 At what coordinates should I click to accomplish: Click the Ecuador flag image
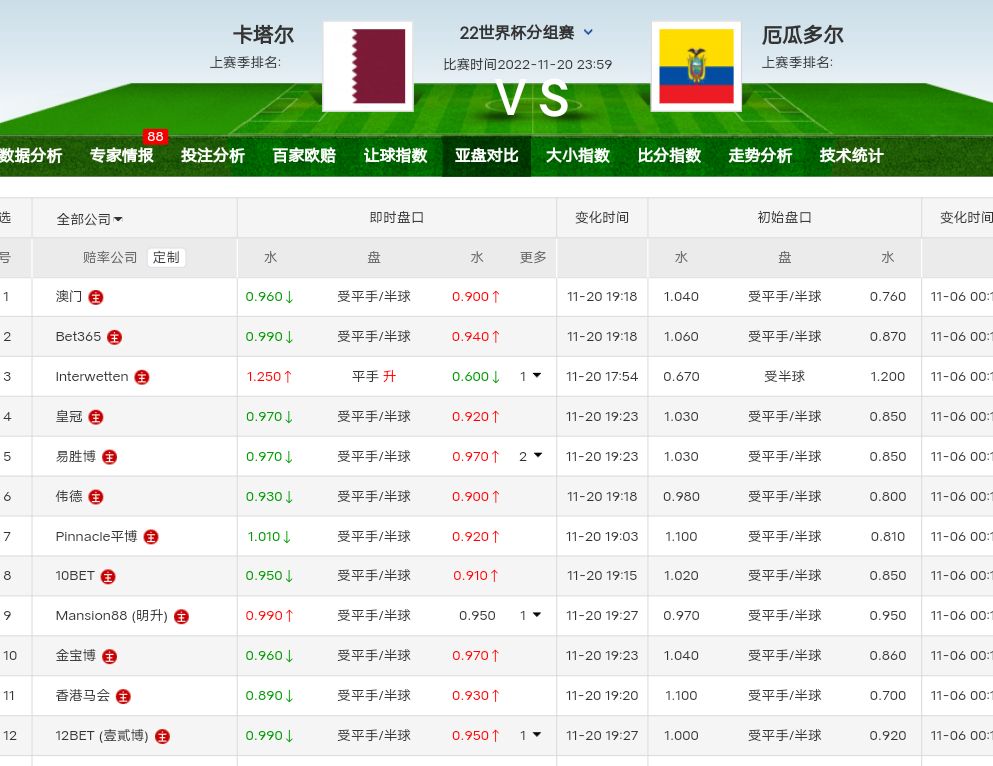click(x=696, y=67)
